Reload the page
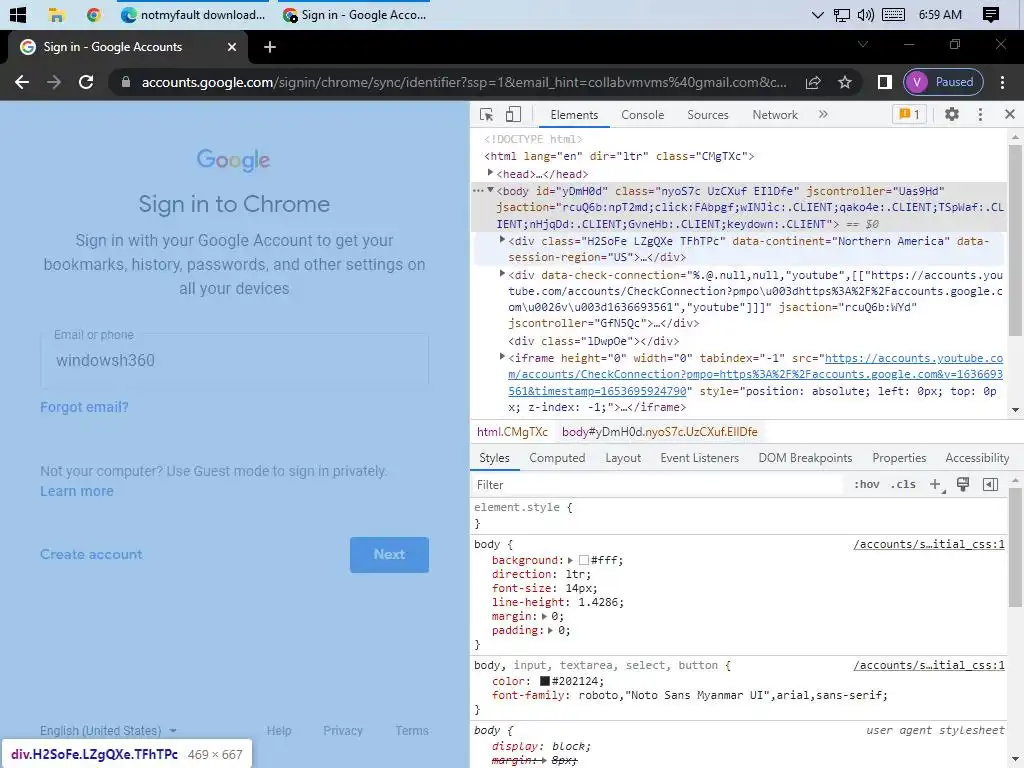Viewport: 1024px width, 768px height. coord(86,82)
